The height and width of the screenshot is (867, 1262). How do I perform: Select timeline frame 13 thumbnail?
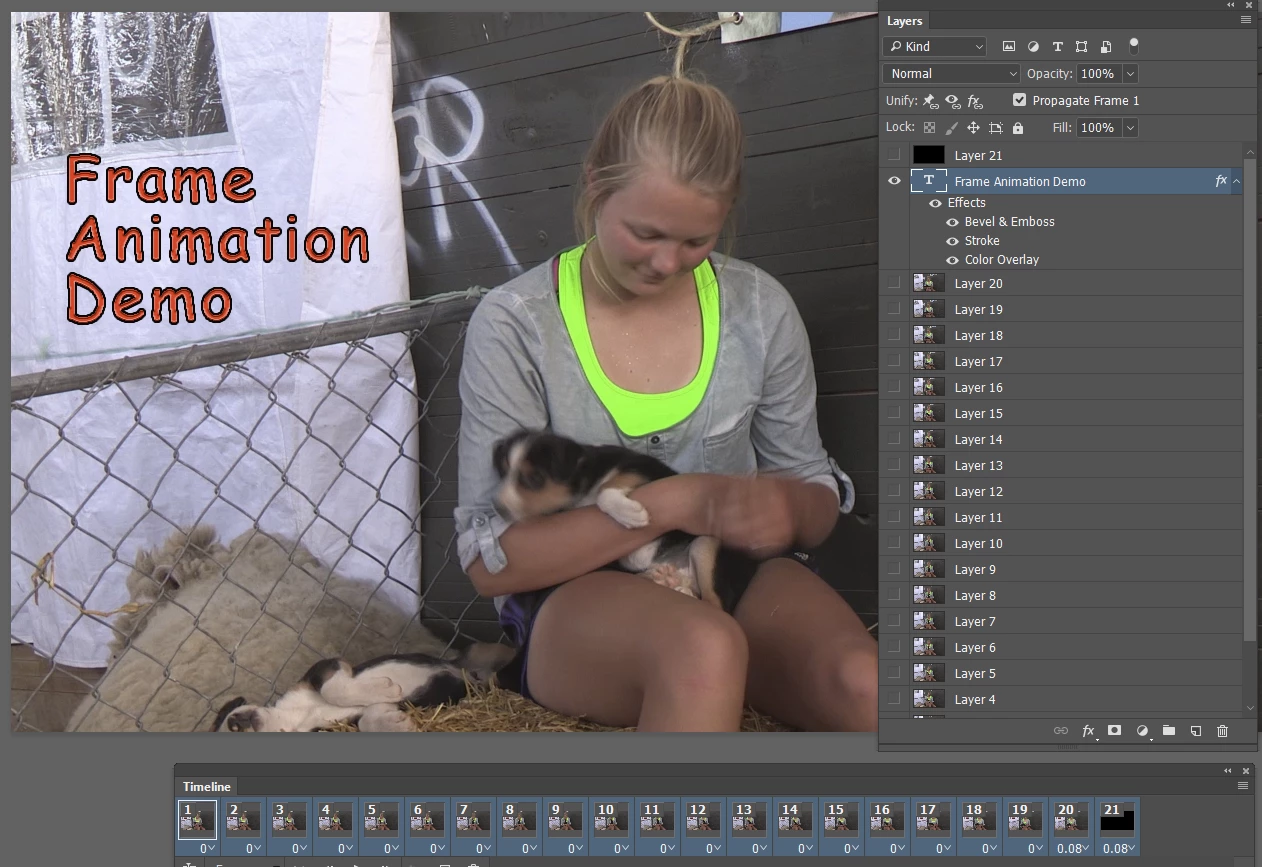click(x=750, y=819)
